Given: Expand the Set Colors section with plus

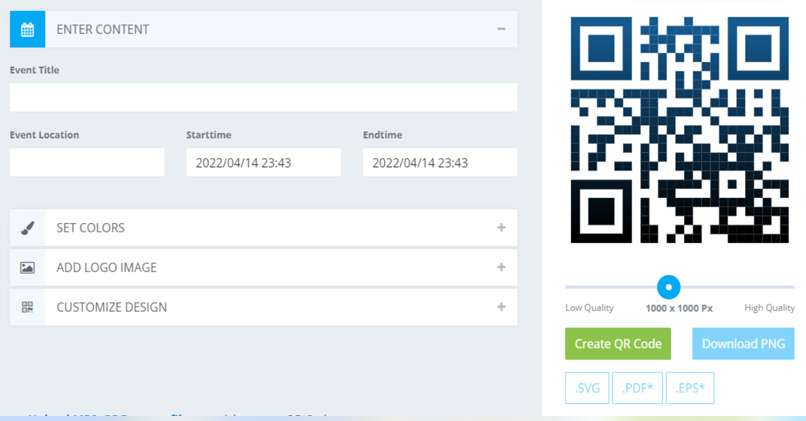Looking at the screenshot, I should 501,227.
